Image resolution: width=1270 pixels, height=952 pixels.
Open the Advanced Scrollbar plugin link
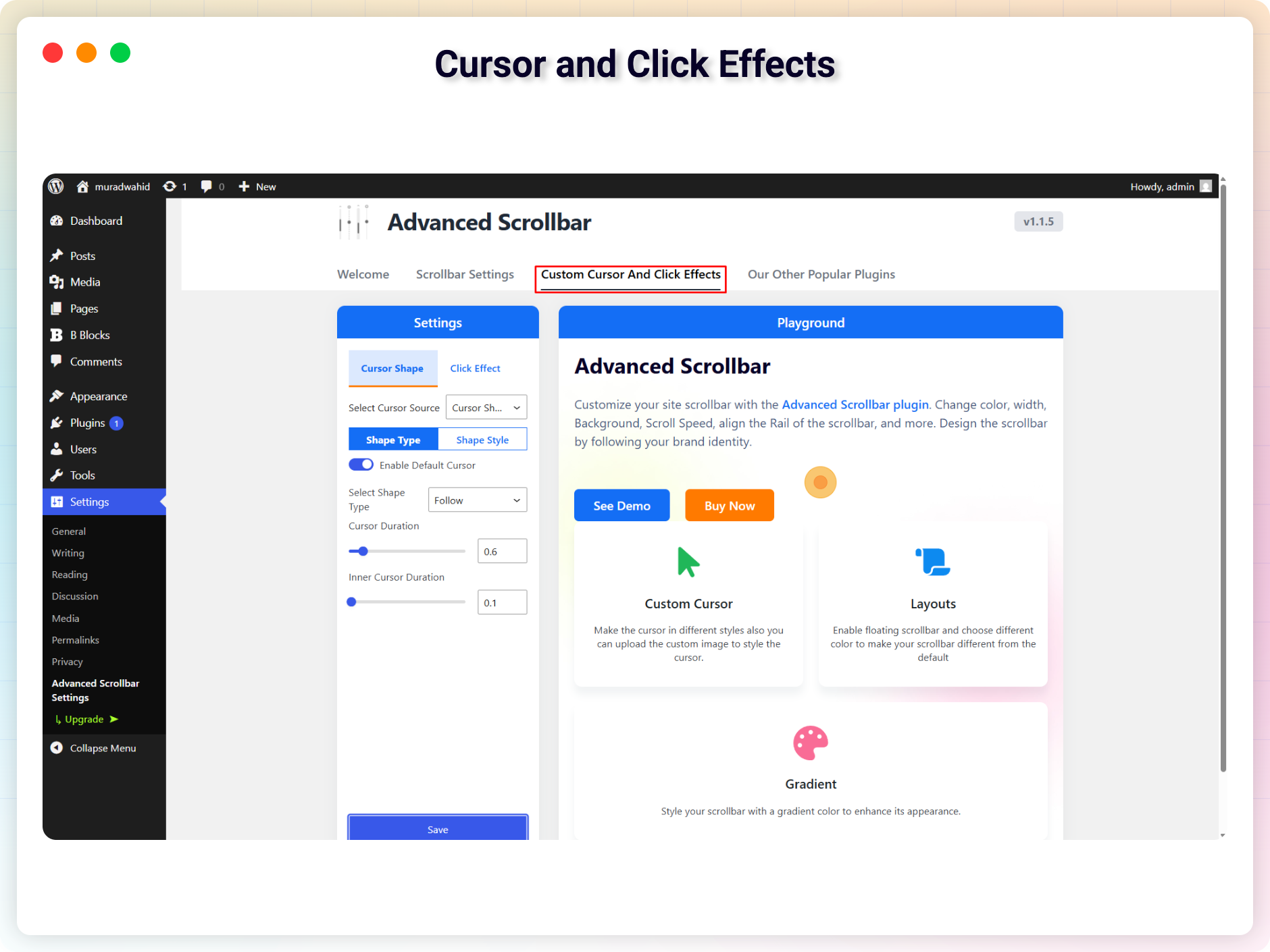pos(855,404)
